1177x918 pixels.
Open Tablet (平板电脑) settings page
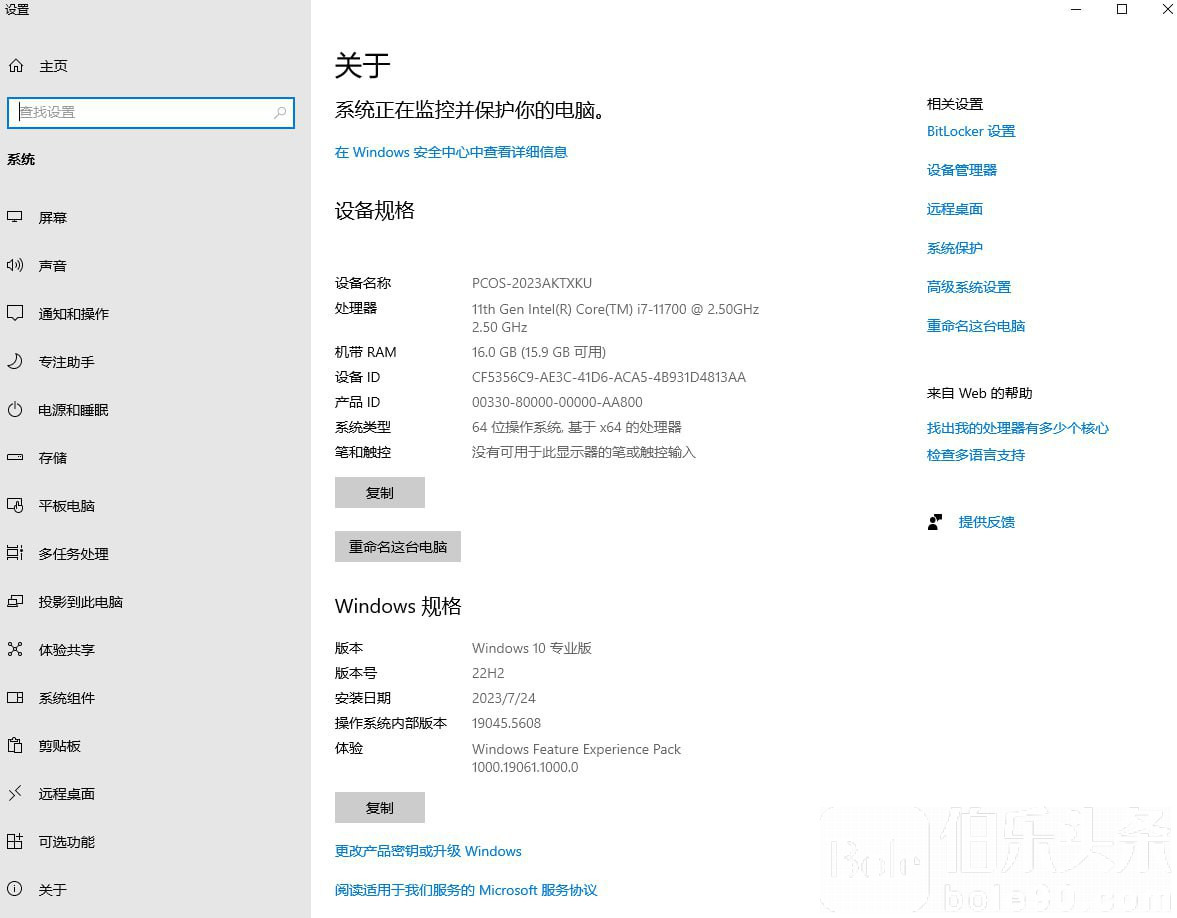pyautogui.click(x=66, y=506)
